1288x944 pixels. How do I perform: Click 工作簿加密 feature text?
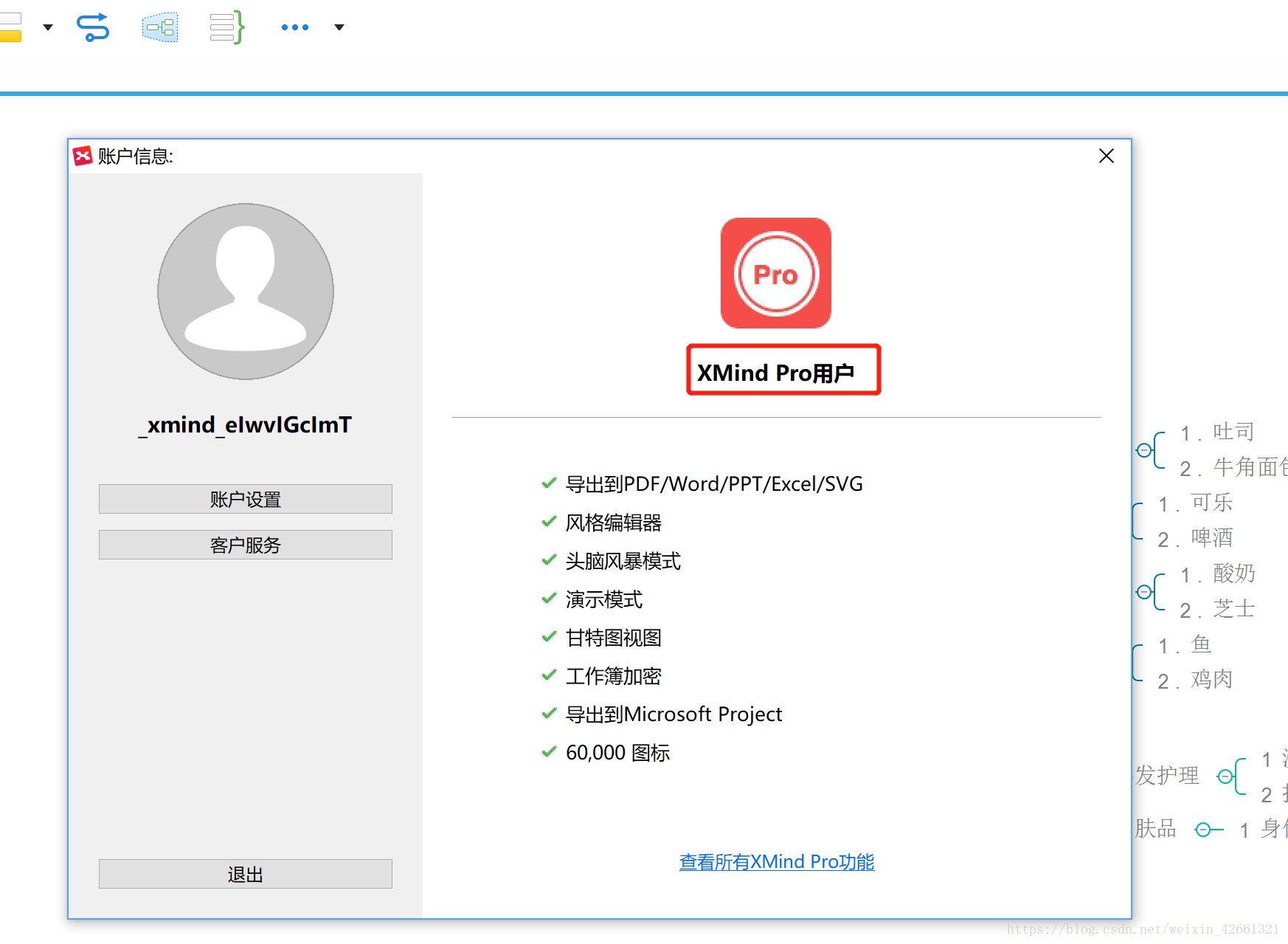click(614, 676)
